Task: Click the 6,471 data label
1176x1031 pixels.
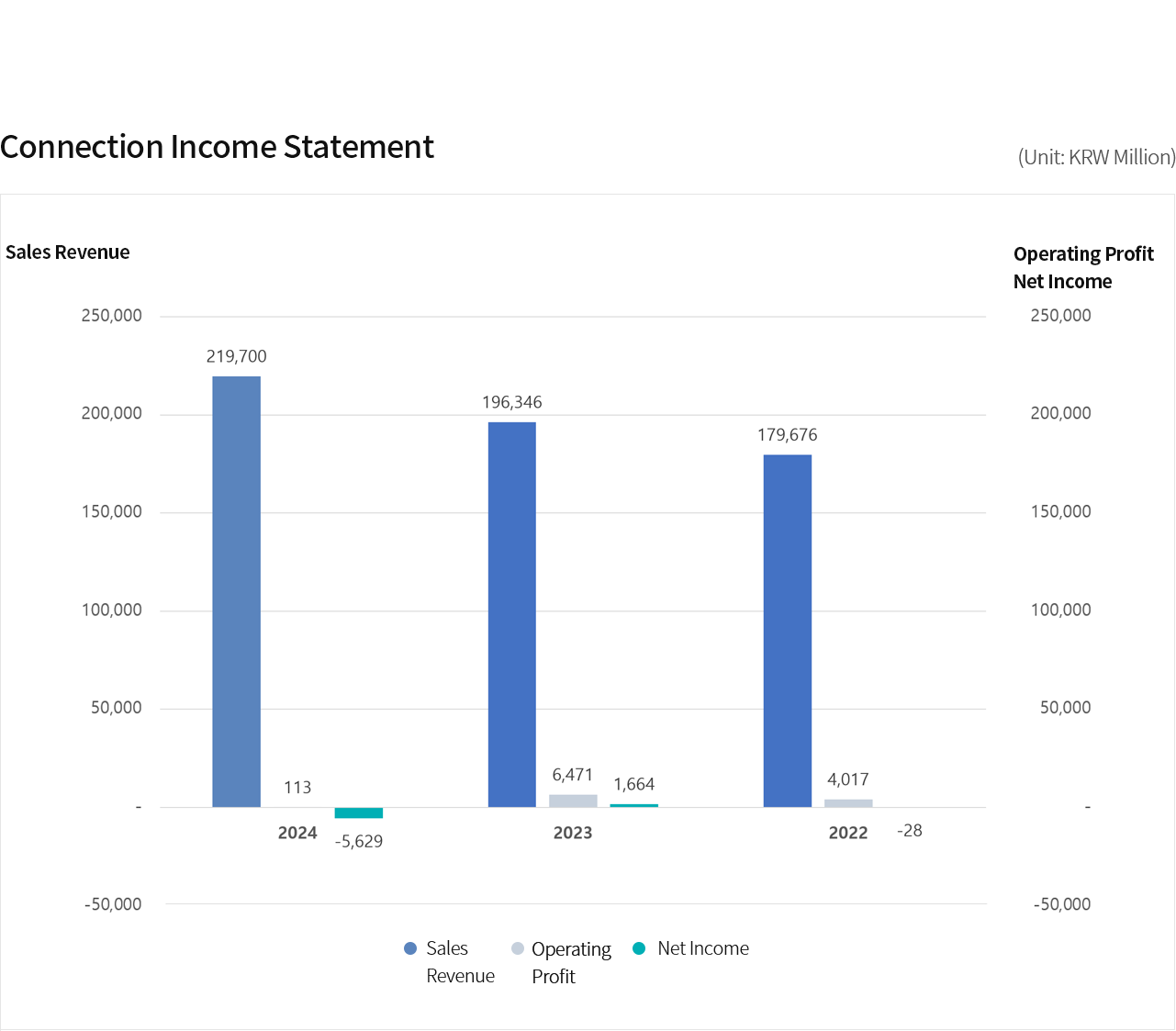Action: point(573,775)
